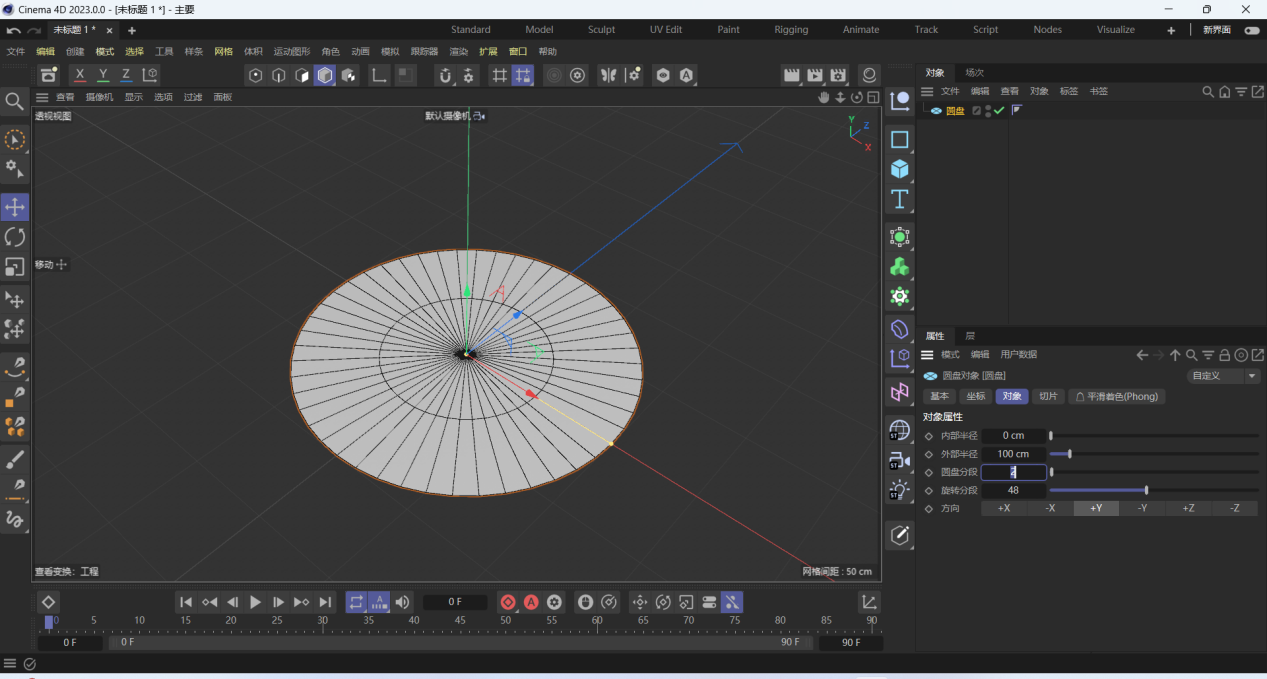Viewport: 1267px width, 679px height.
Task: Open the 网格 menu in menu bar
Action: [223, 51]
